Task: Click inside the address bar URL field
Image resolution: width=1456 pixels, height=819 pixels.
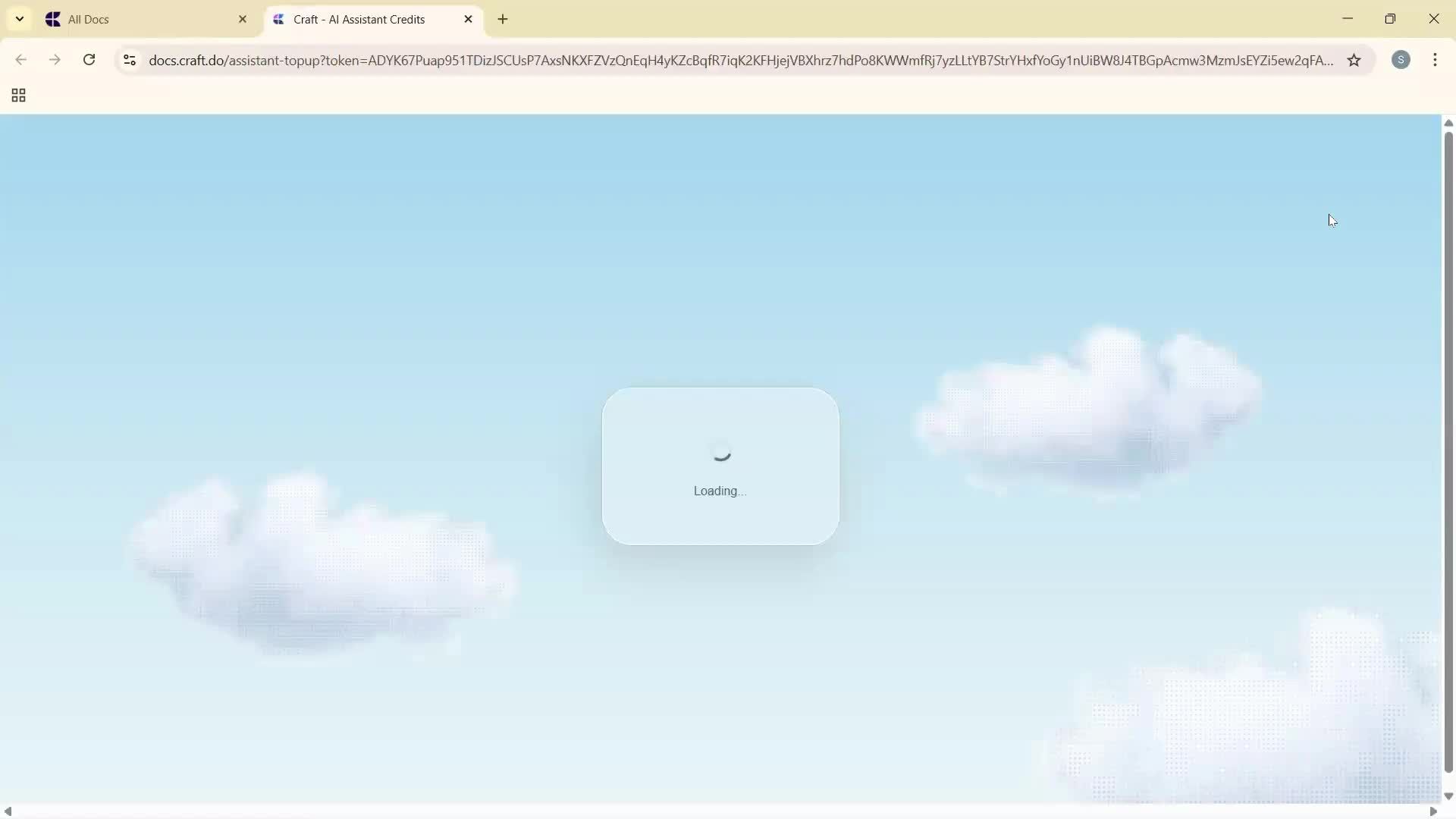Action: click(682, 61)
